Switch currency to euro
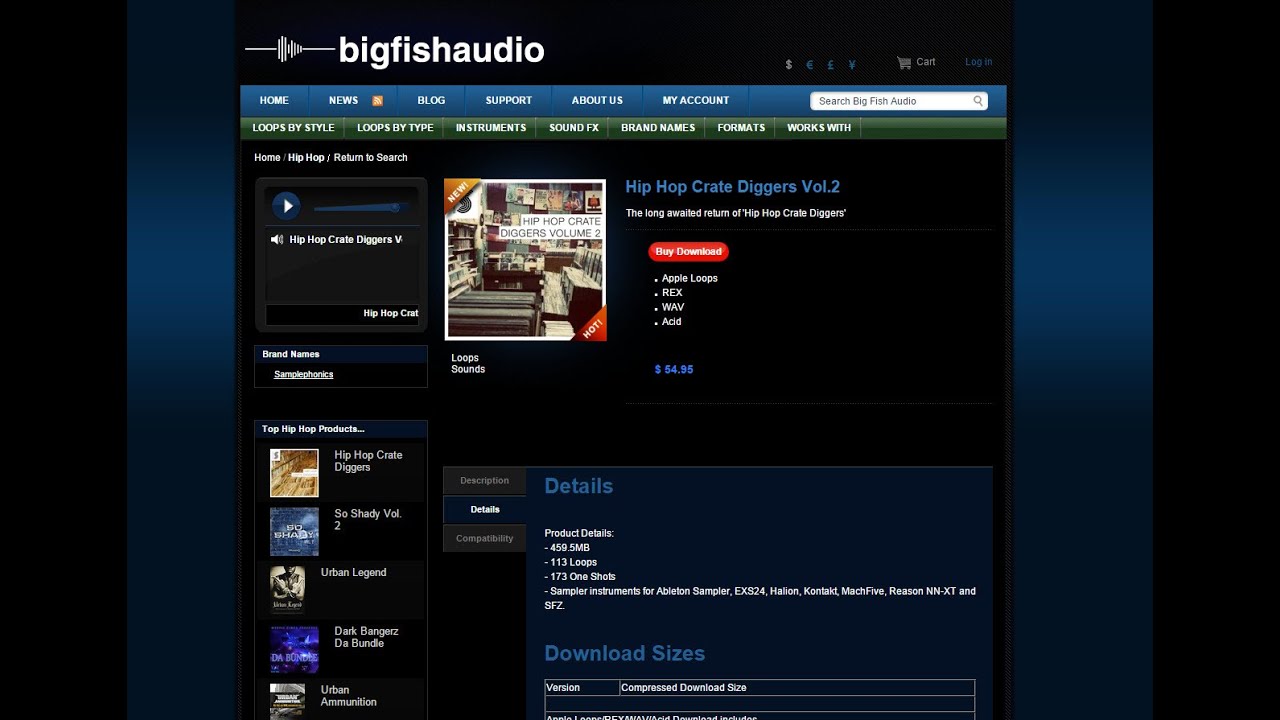Screen dimensions: 1280x720 click(x=810, y=65)
